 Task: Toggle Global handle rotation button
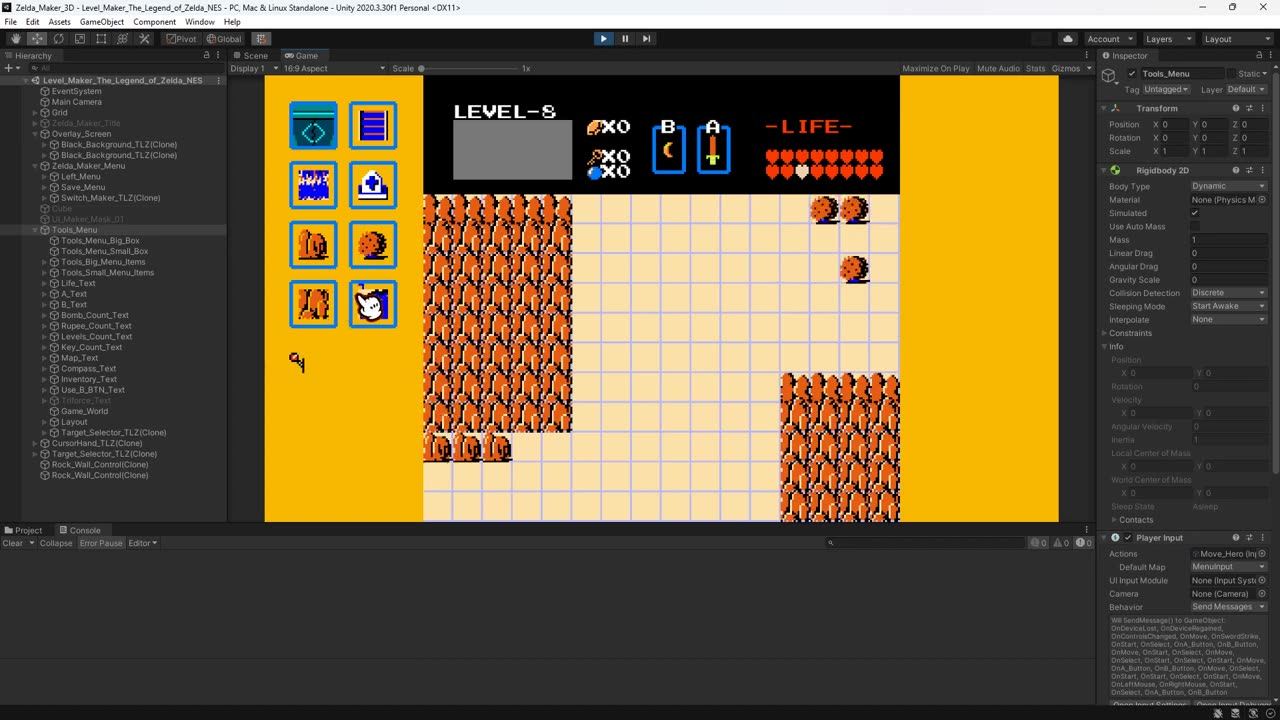click(x=224, y=39)
